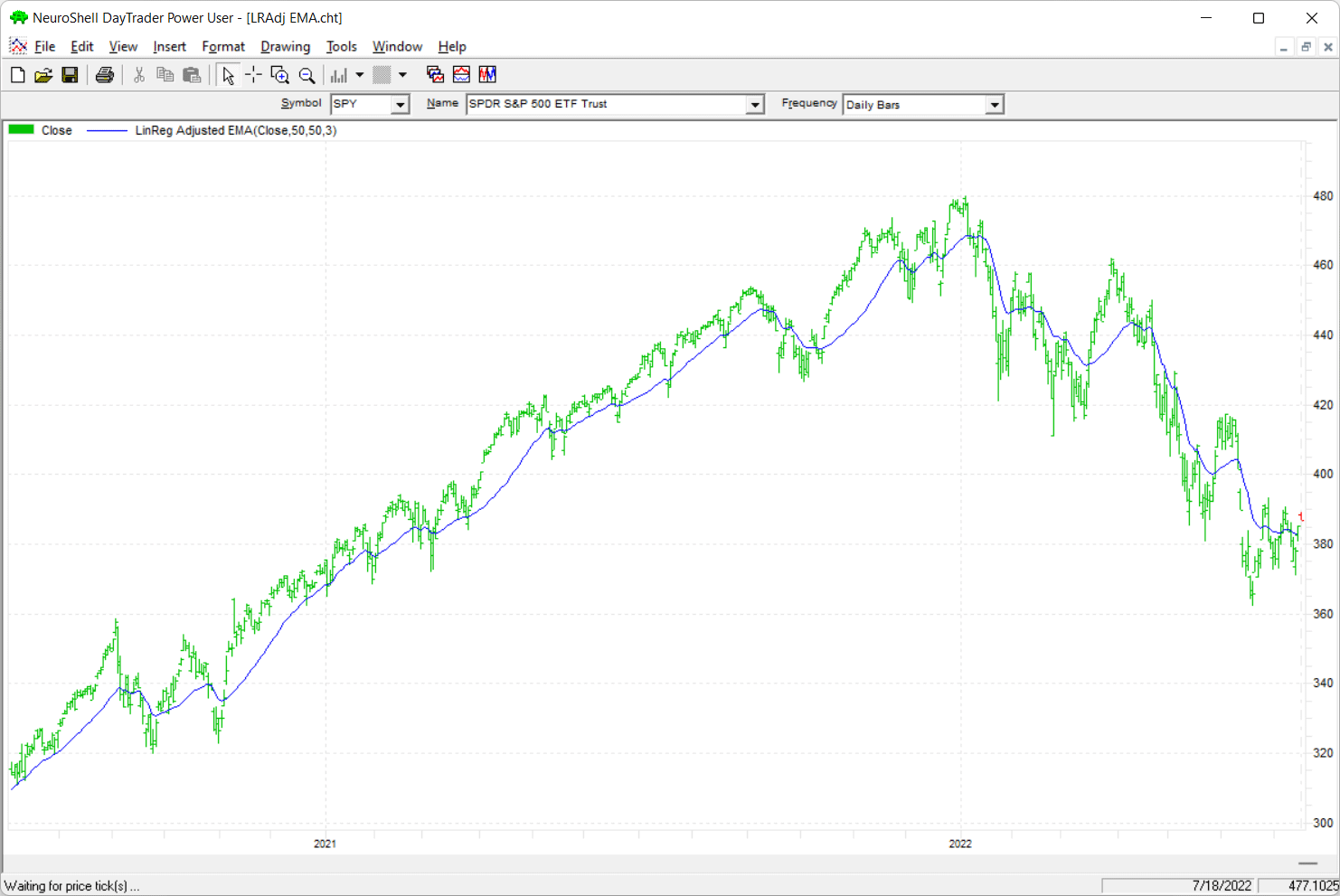Open the Edit menu

click(81, 47)
